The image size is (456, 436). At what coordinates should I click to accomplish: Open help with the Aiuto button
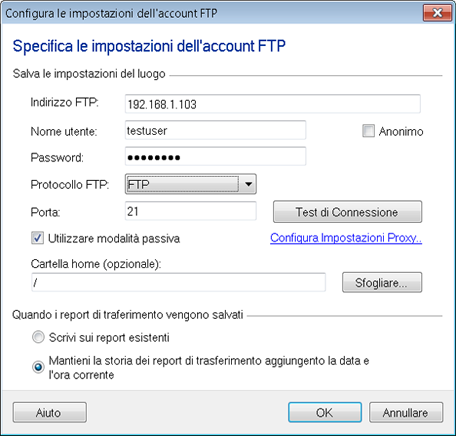[50, 413]
